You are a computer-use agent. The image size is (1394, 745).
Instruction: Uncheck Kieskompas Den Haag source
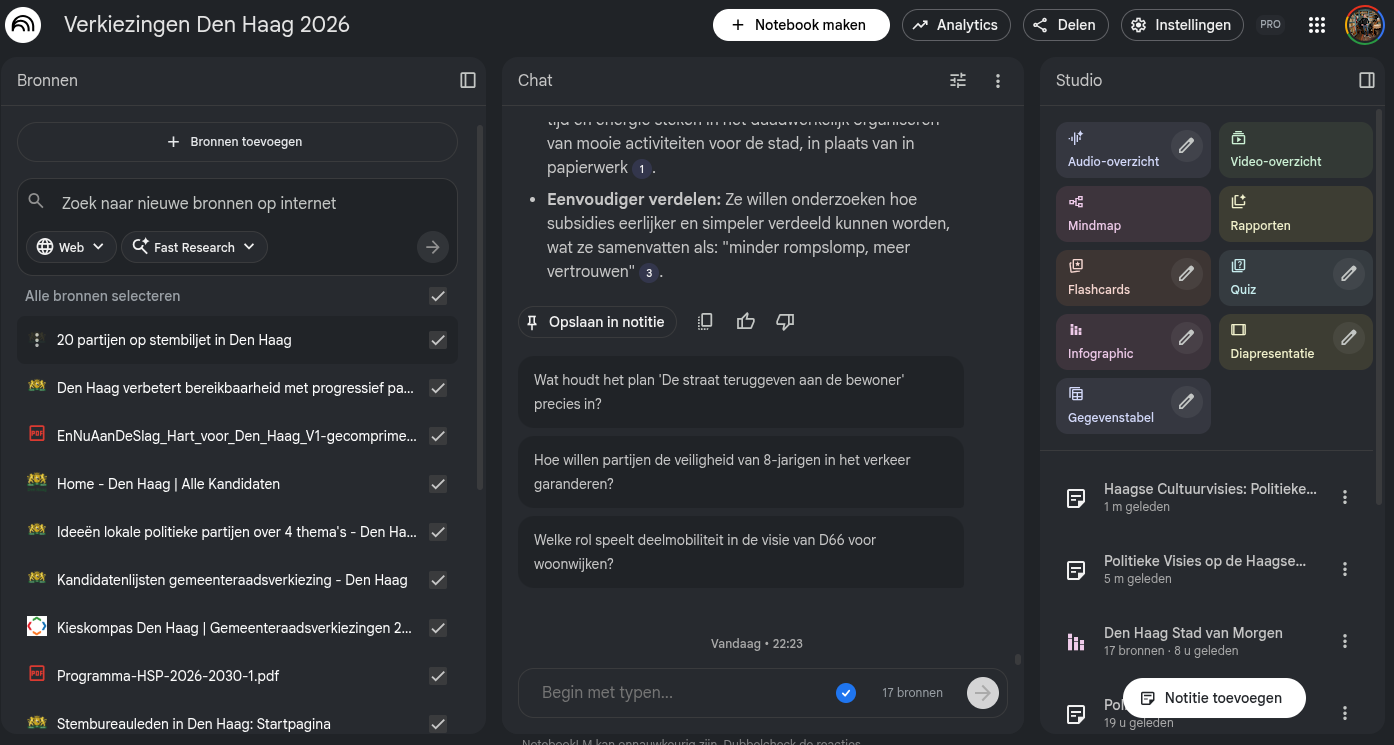click(x=437, y=628)
